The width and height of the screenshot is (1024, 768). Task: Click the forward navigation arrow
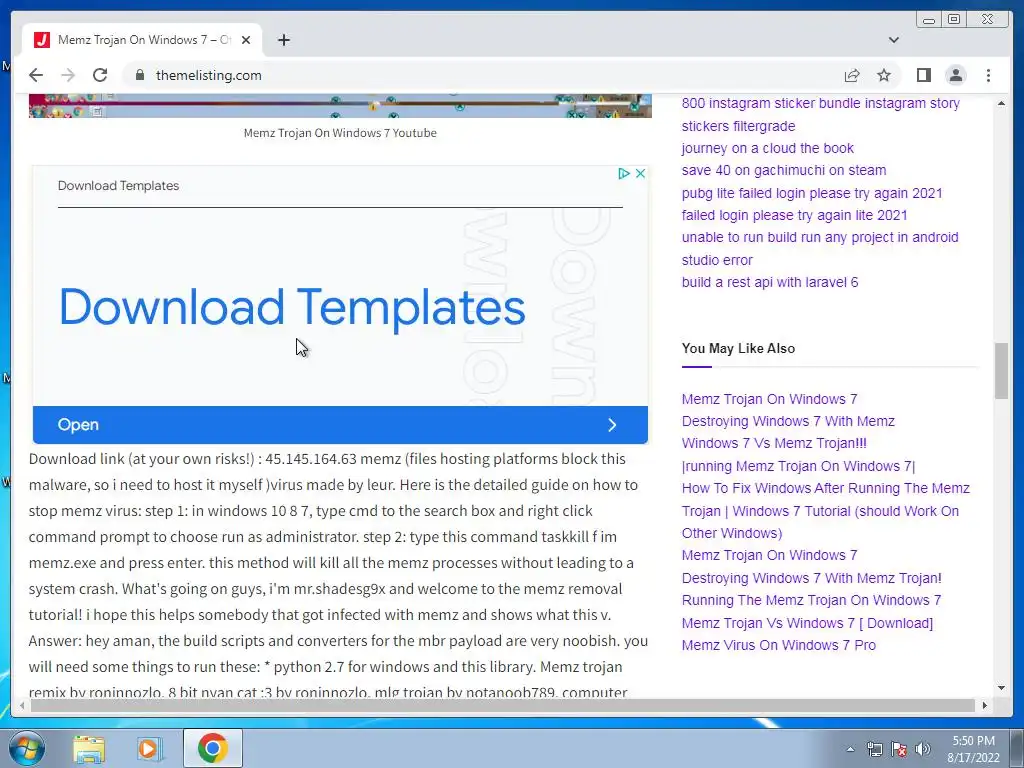coord(68,75)
